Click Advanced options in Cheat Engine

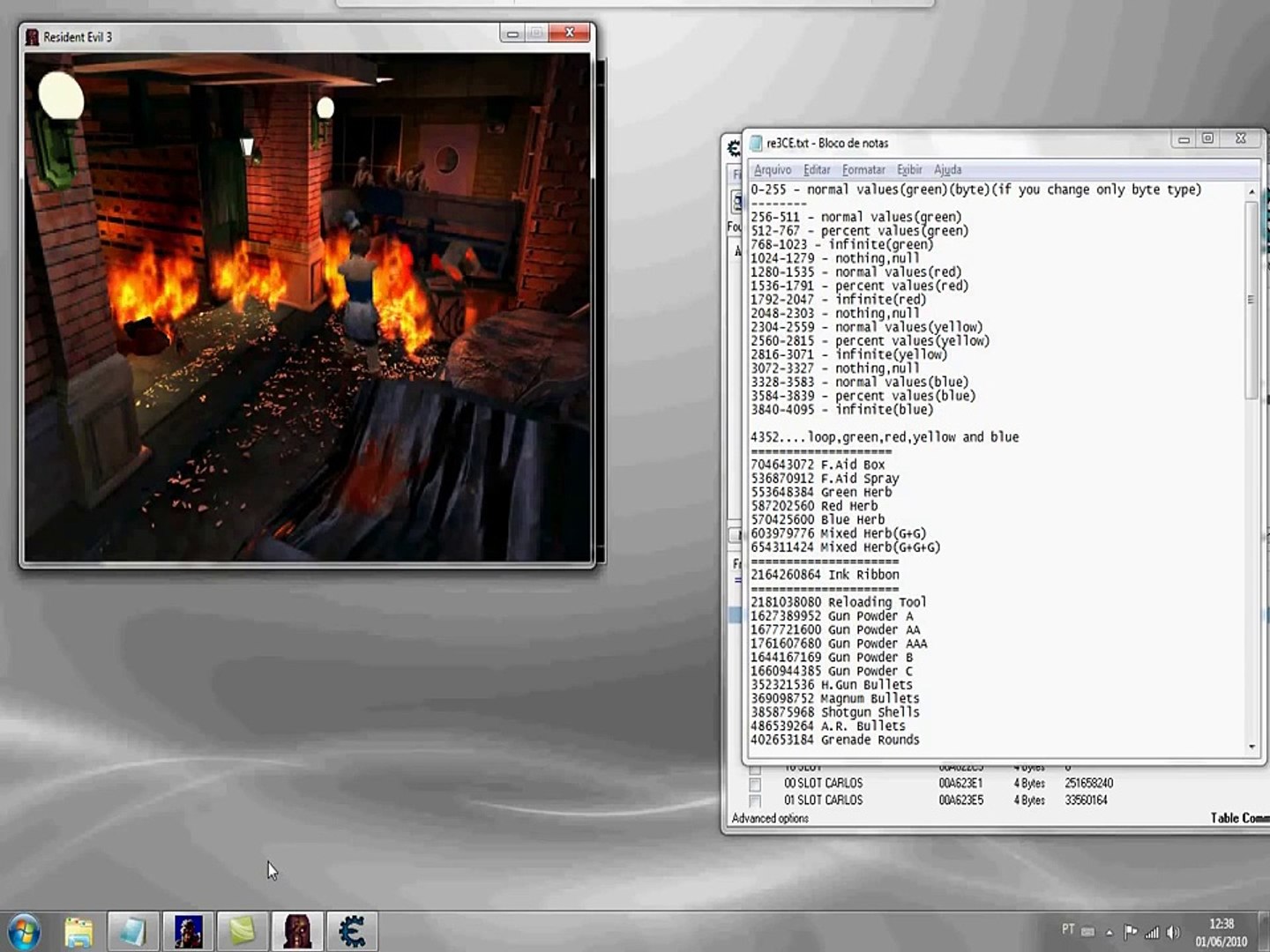[x=770, y=818]
